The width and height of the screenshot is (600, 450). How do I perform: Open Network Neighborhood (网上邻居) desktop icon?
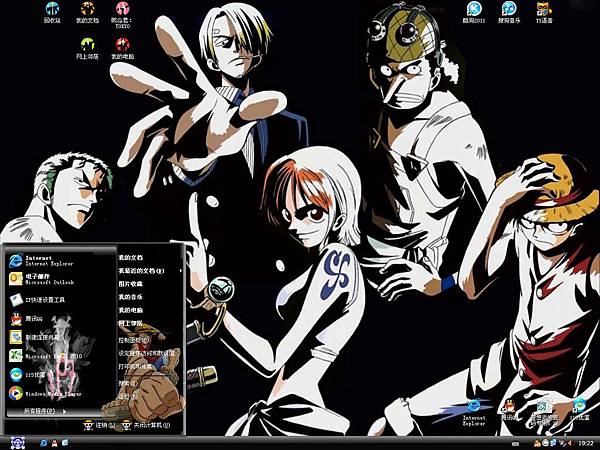coord(87,48)
